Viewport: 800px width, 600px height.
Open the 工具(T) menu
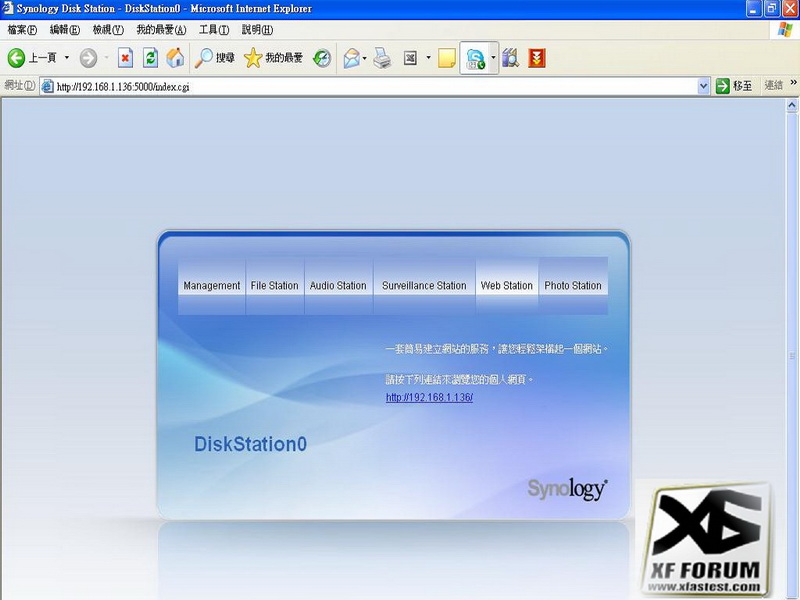click(x=214, y=30)
